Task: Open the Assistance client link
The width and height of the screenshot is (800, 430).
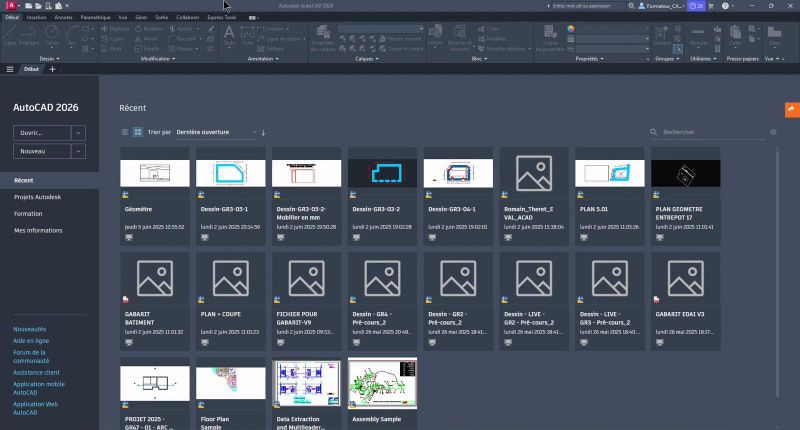Action: pyautogui.click(x=36, y=372)
